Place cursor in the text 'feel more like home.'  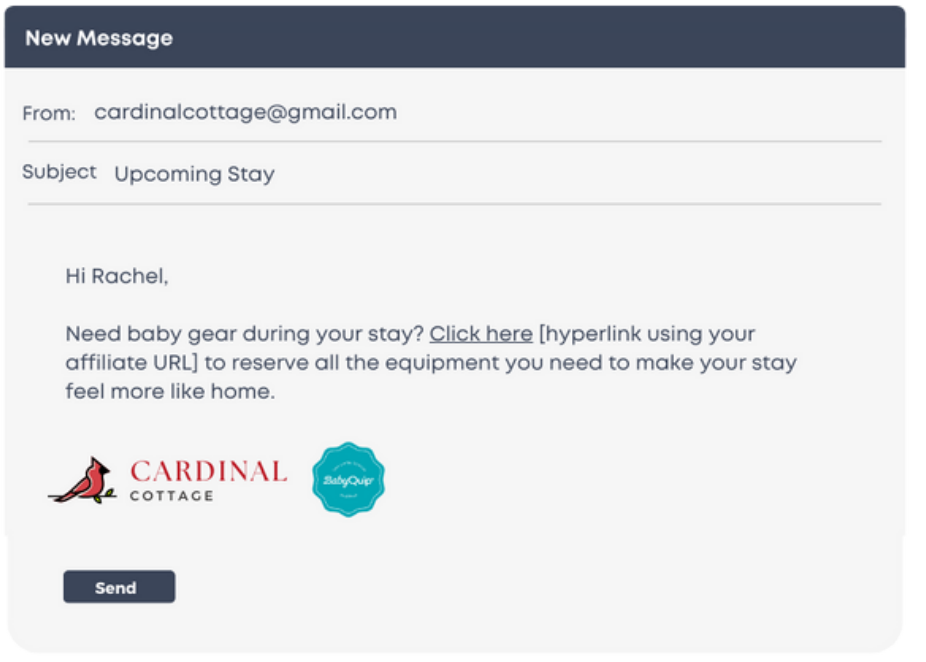pos(170,392)
